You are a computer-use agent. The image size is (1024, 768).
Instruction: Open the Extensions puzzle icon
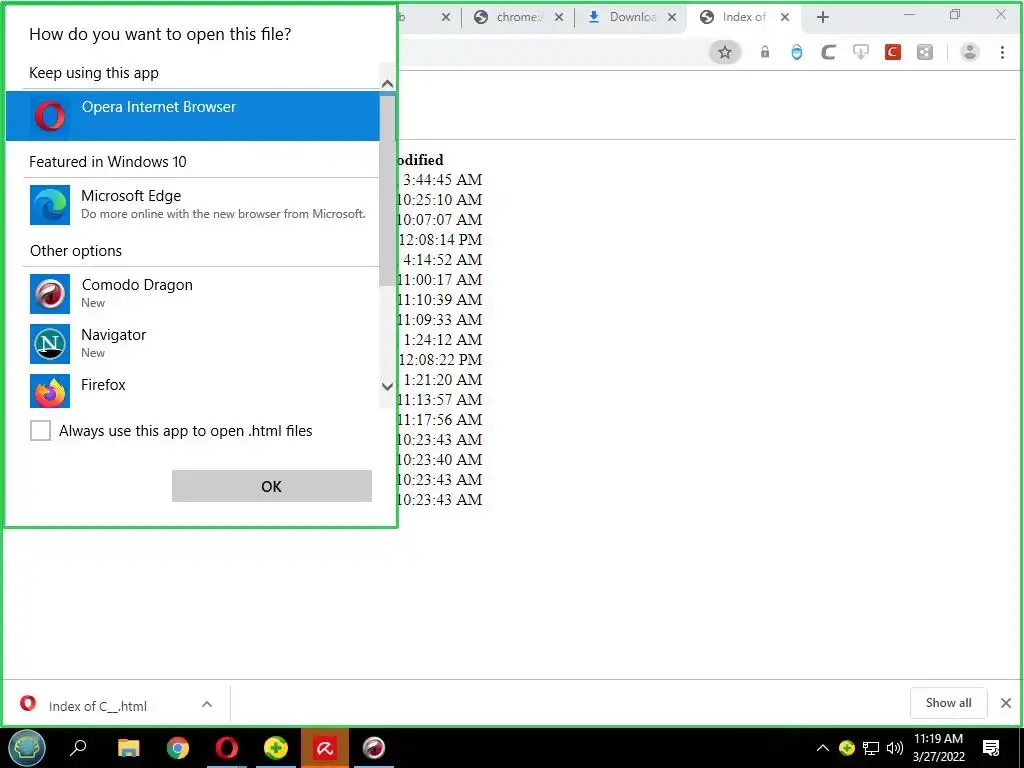(925, 52)
